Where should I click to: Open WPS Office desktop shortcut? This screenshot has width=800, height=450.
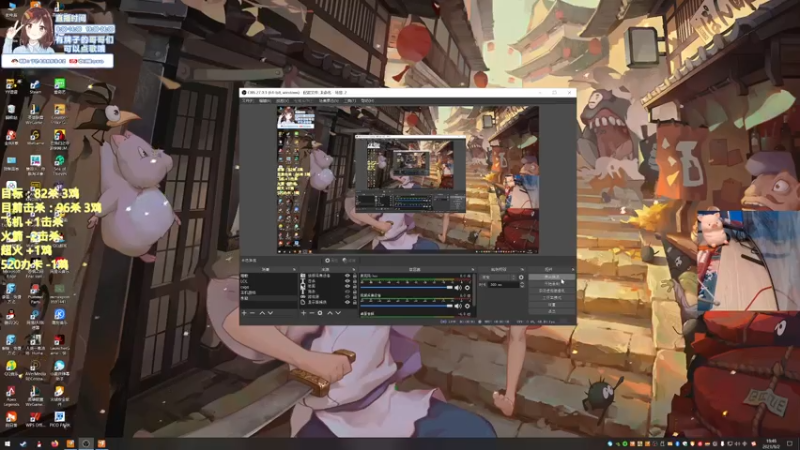pyautogui.click(x=35, y=420)
